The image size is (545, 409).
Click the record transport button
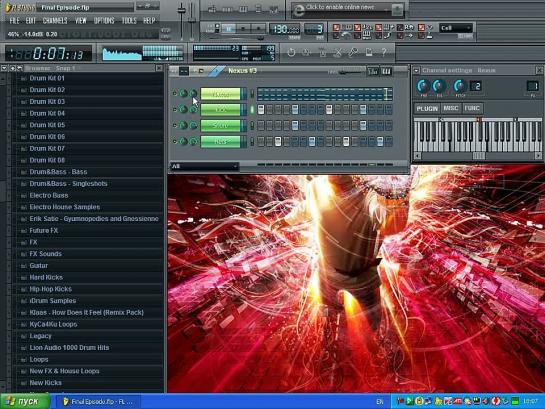coord(259,29)
